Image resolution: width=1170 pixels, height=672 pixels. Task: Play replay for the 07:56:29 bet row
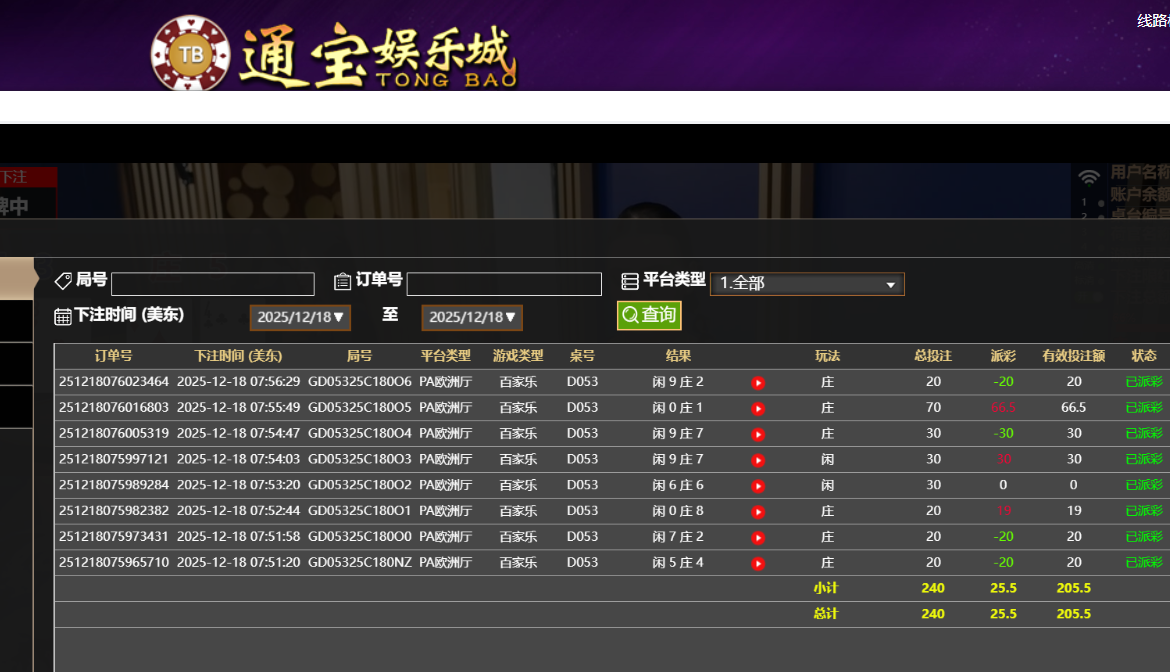pos(758,382)
